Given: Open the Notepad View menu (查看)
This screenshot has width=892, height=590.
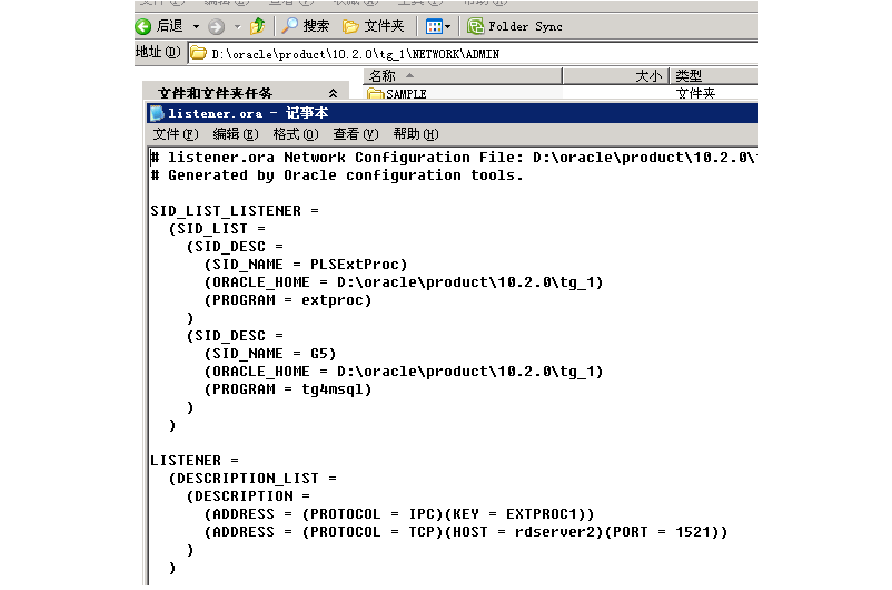Looking at the screenshot, I should (356, 134).
